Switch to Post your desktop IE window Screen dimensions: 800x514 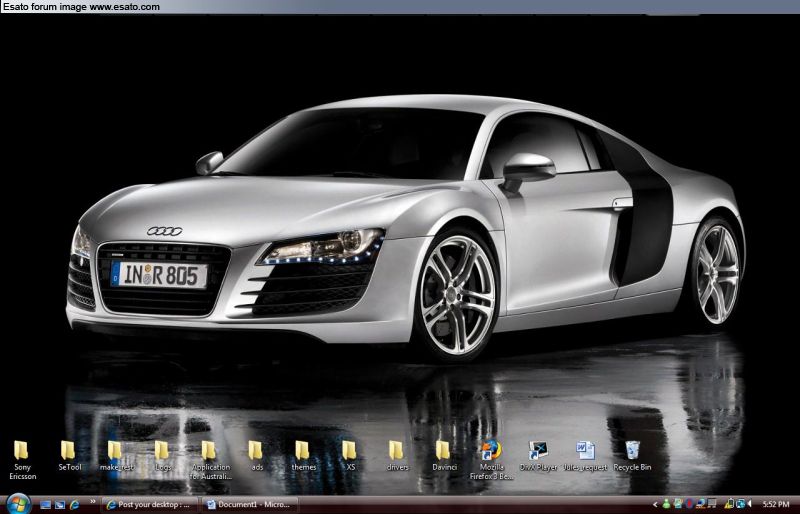[x=149, y=504]
